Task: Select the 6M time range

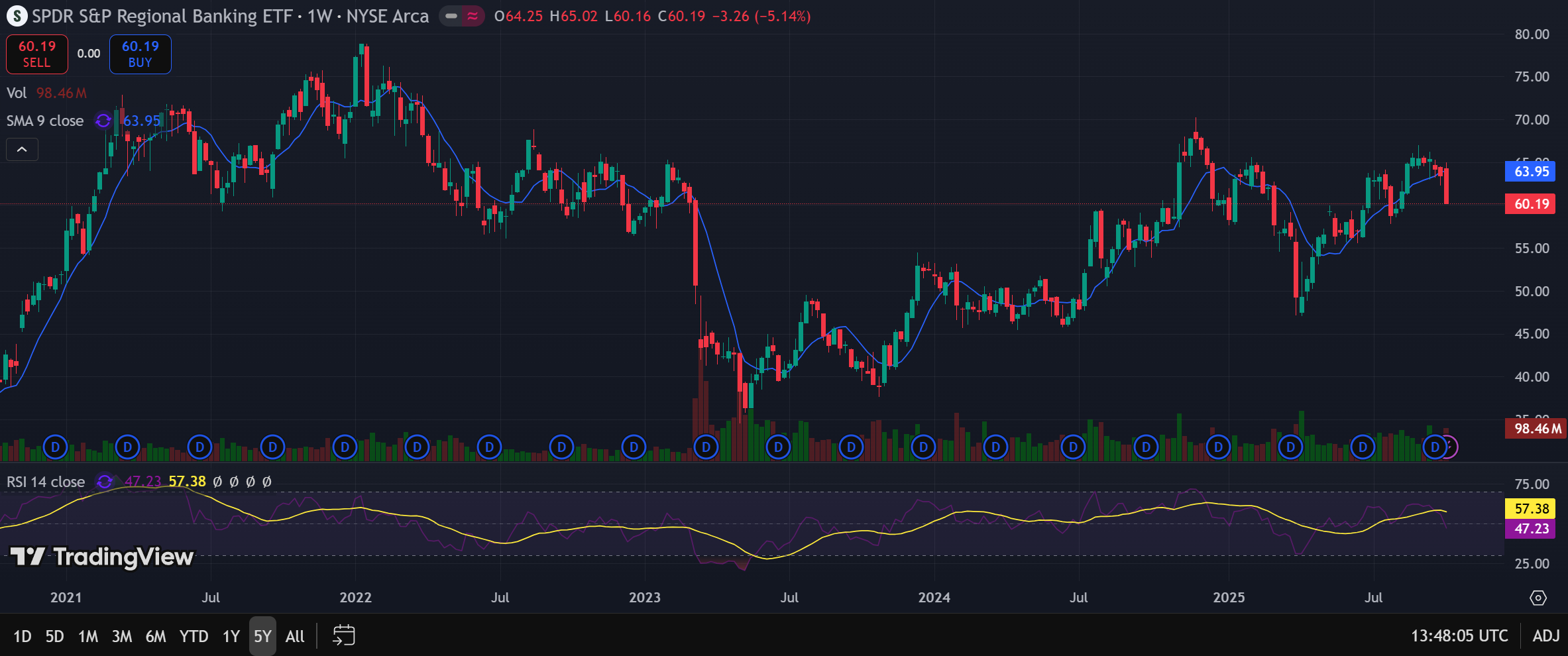Action: pyautogui.click(x=156, y=636)
